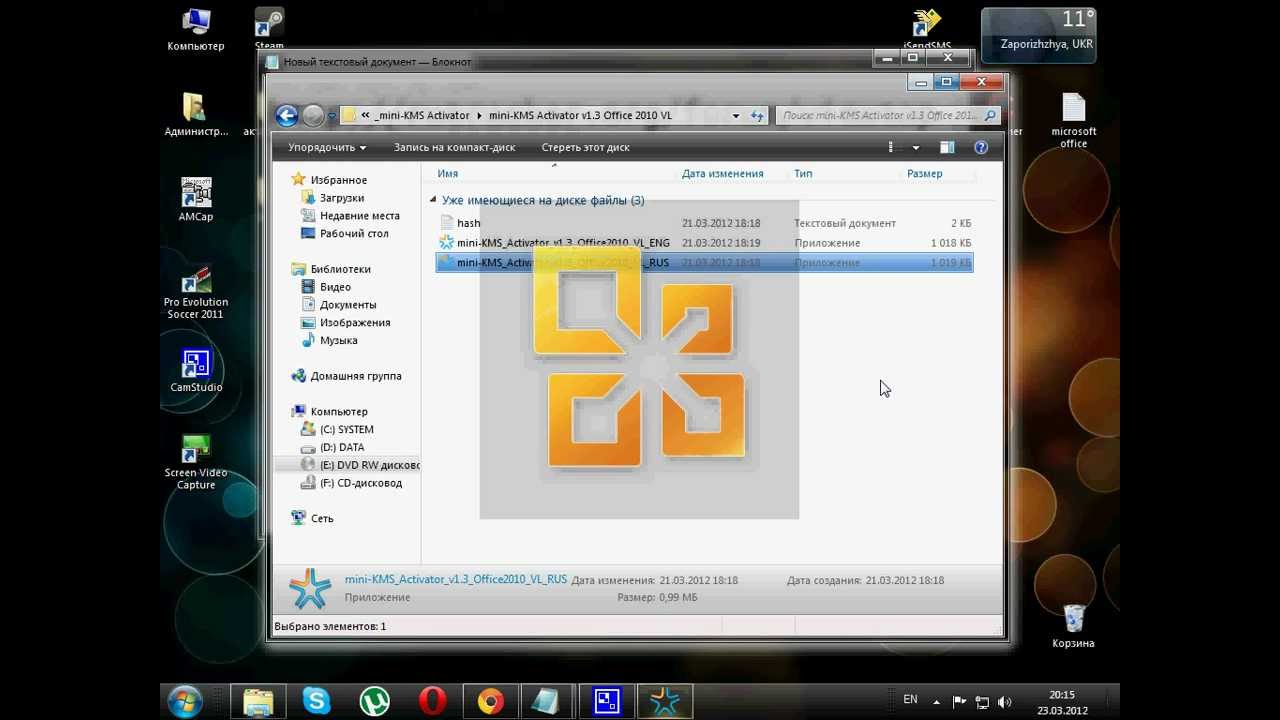Image resolution: width=1280 pixels, height=720 pixels.
Task: Open Домашняя группа in sidebar
Action: (355, 376)
